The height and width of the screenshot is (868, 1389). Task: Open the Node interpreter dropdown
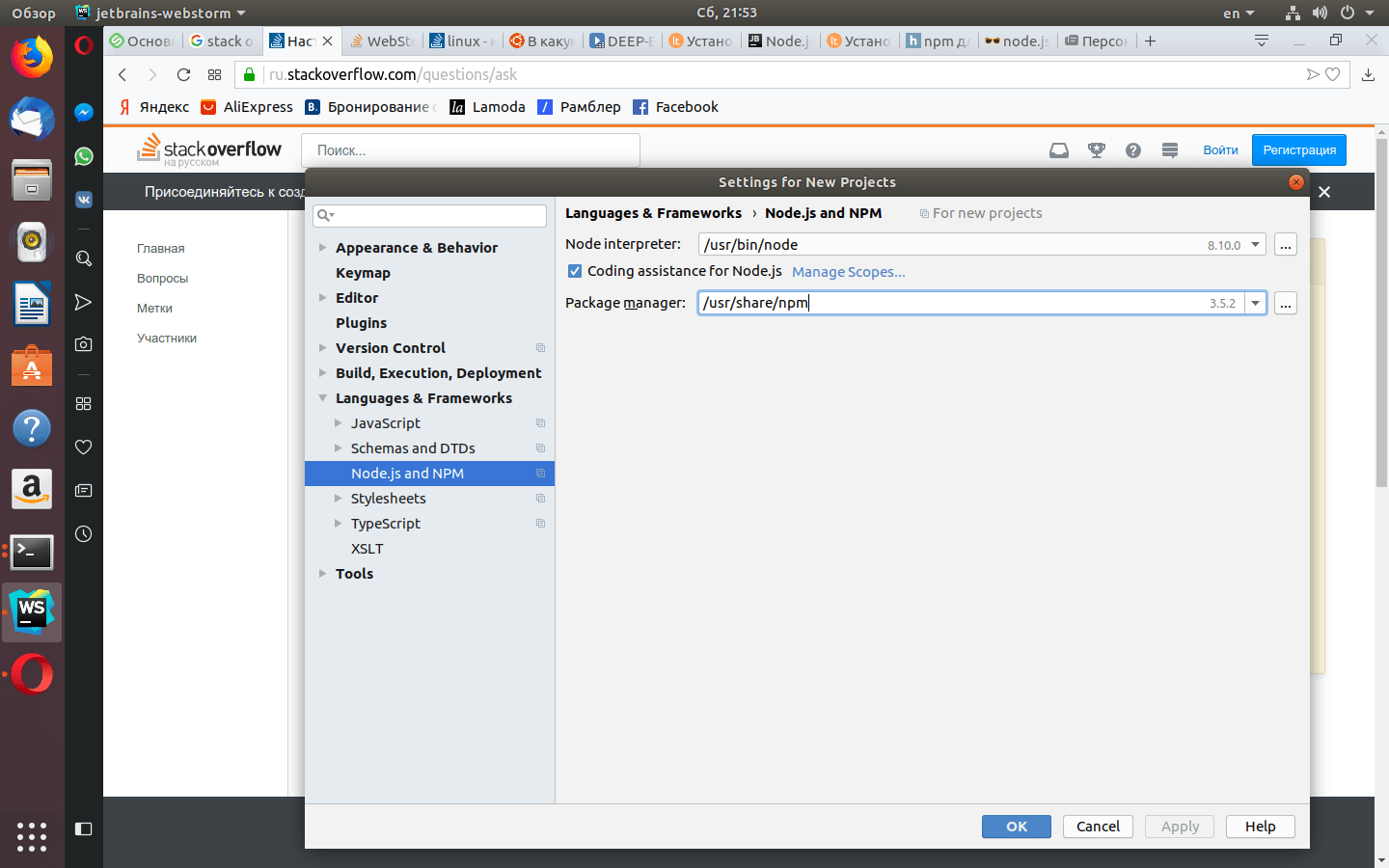tap(1256, 245)
